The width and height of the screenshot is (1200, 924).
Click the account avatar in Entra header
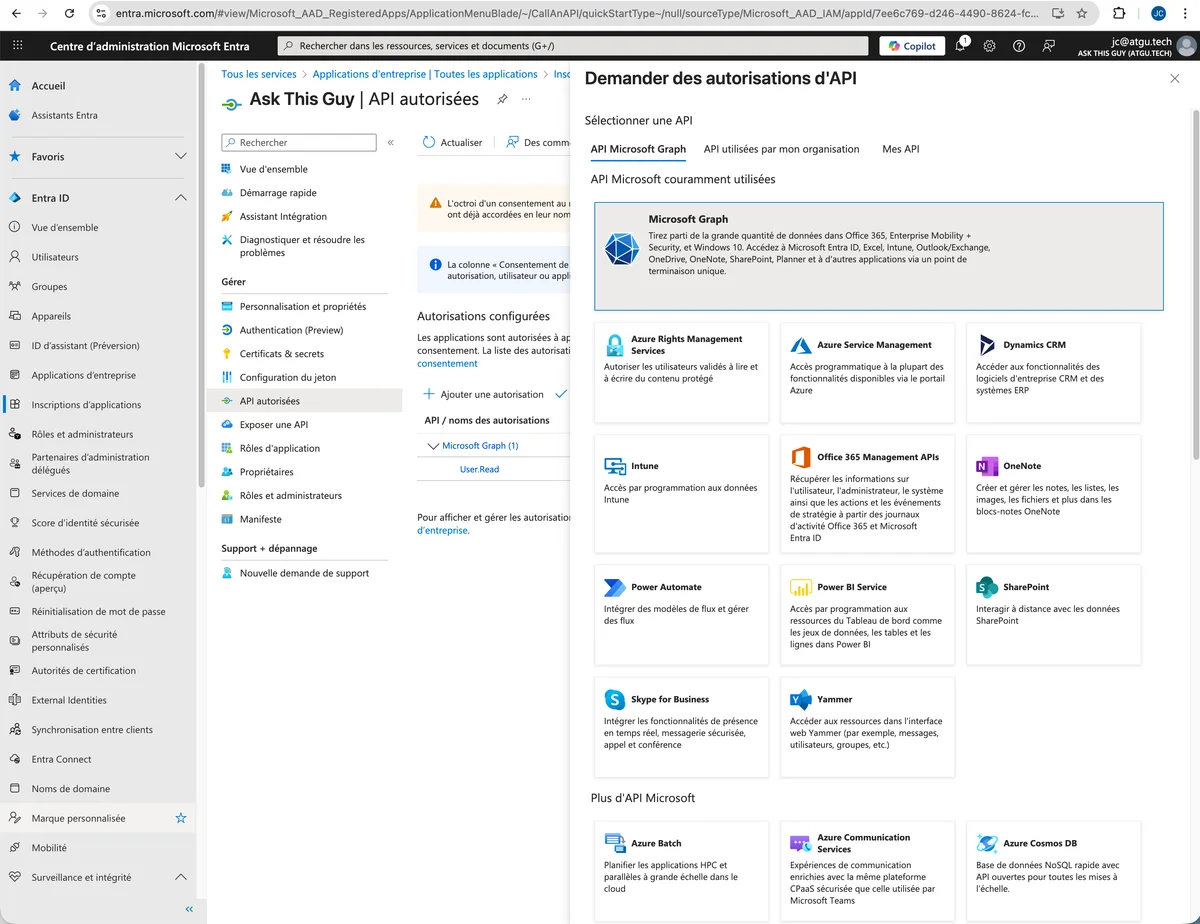1186,46
